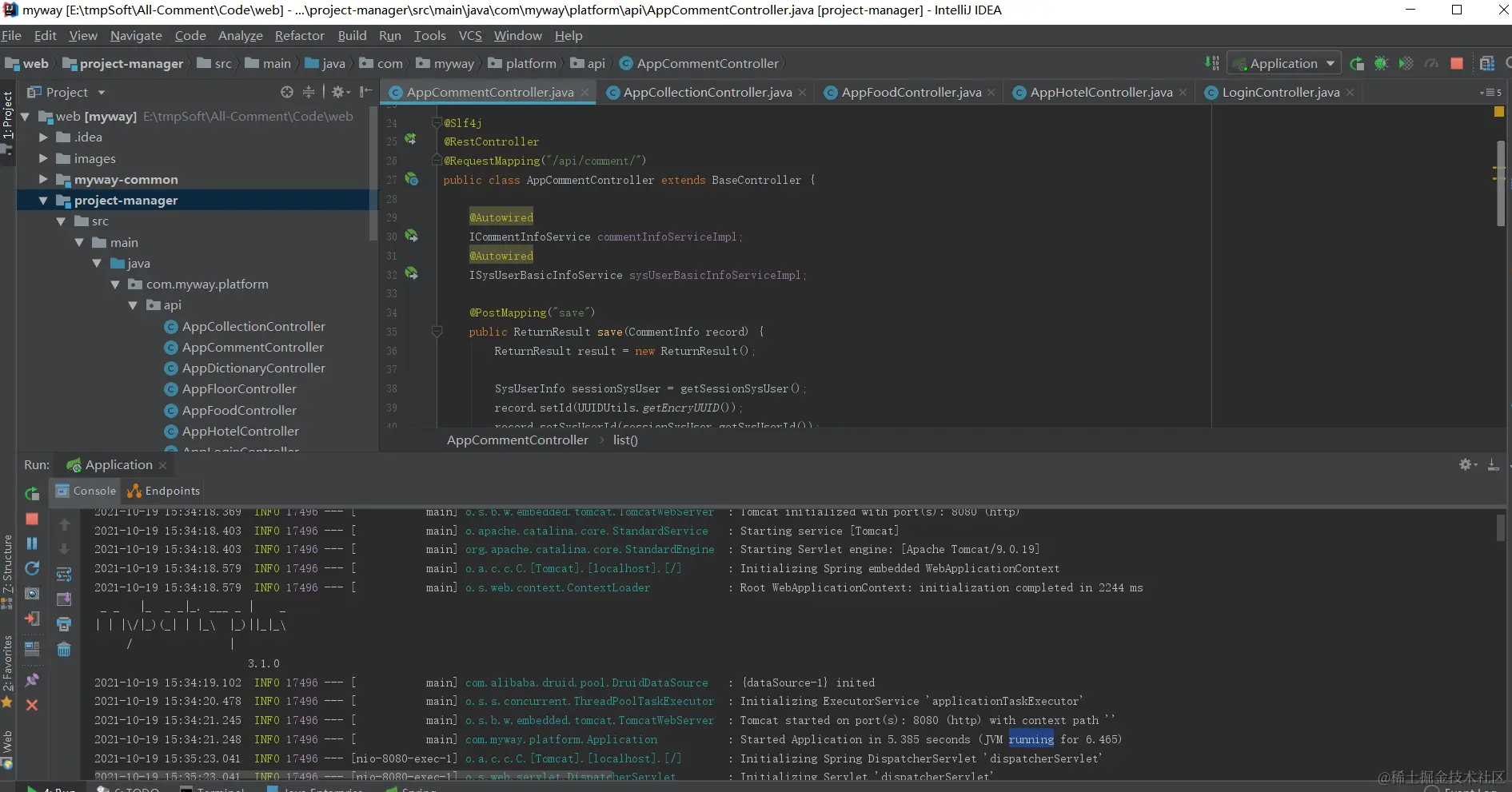Open AppFloorController in project tree
Viewport: 1512px width, 792px height.
pos(239,389)
